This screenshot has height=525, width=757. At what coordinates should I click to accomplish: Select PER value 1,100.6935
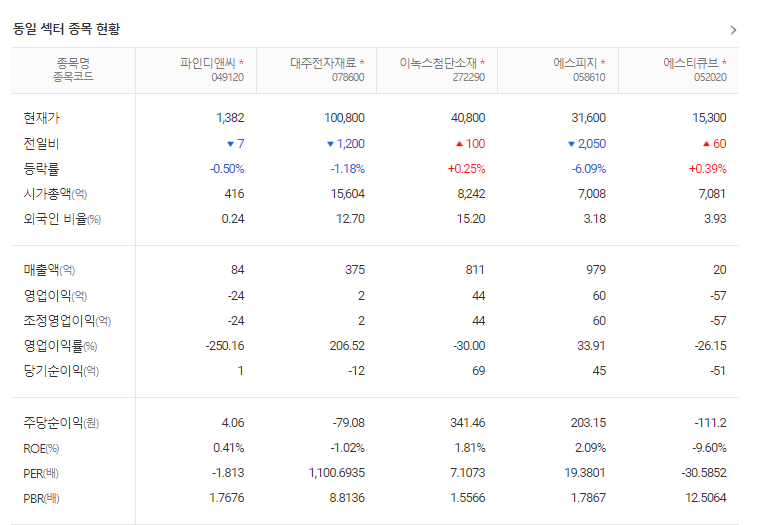click(x=337, y=473)
